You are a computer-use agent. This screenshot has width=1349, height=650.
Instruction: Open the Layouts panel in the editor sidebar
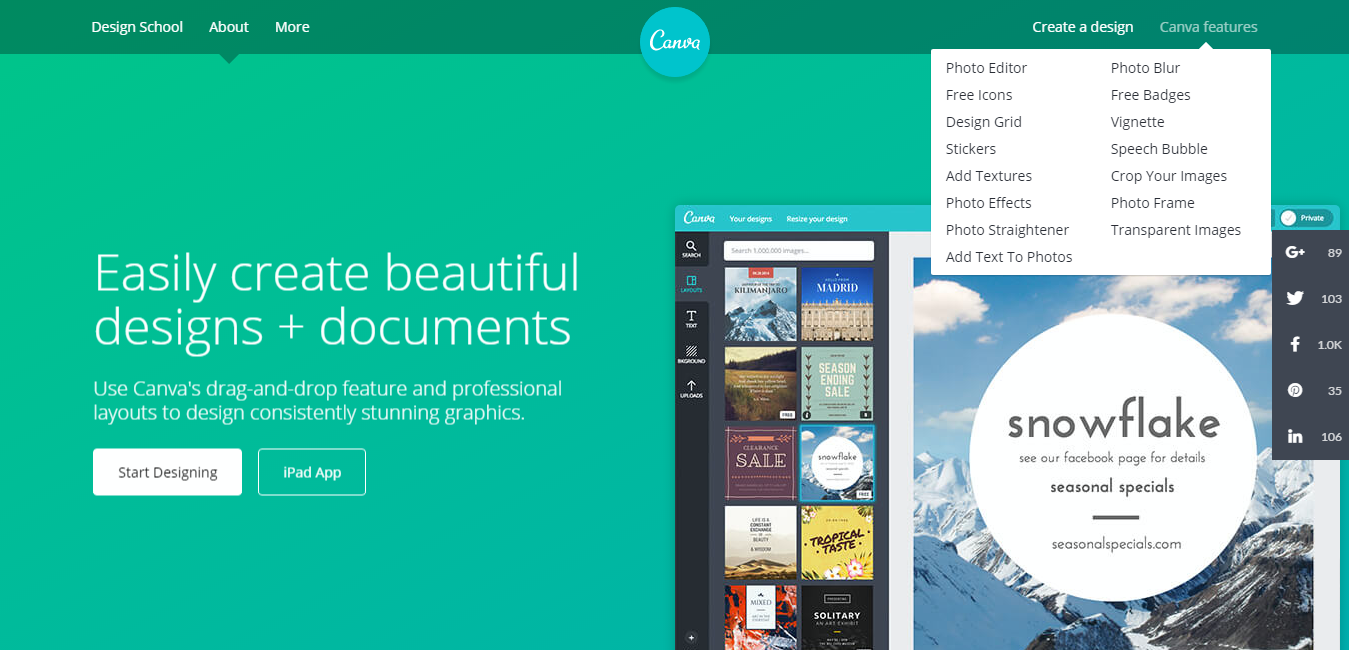point(691,284)
